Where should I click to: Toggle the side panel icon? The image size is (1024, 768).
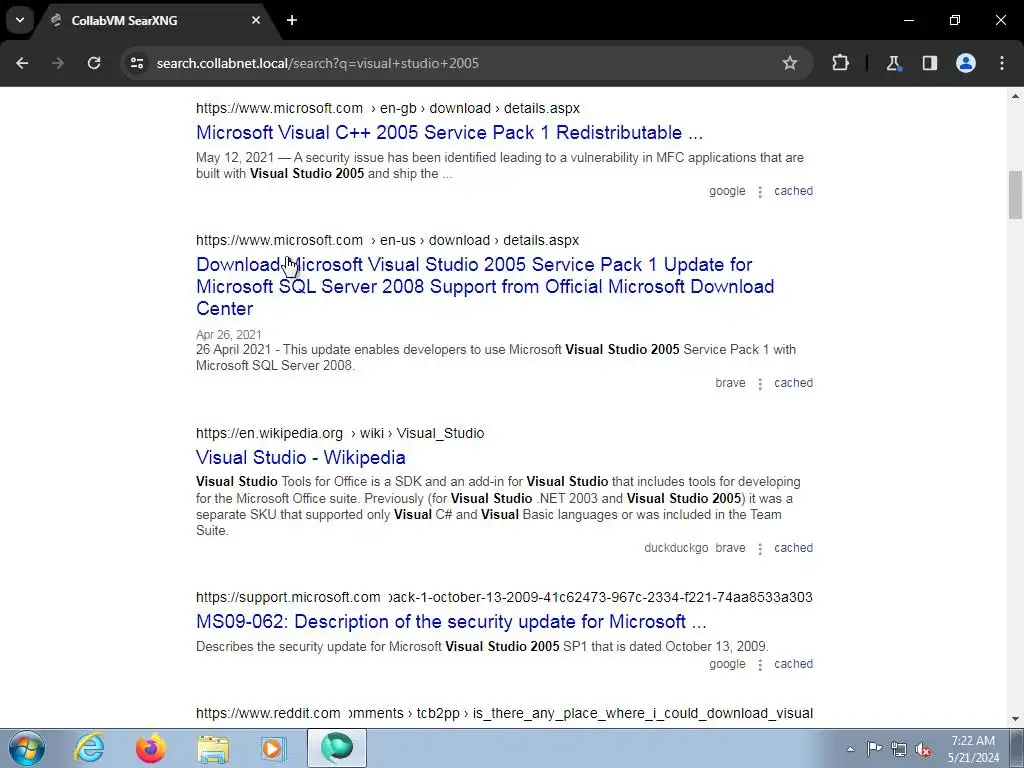tap(930, 63)
